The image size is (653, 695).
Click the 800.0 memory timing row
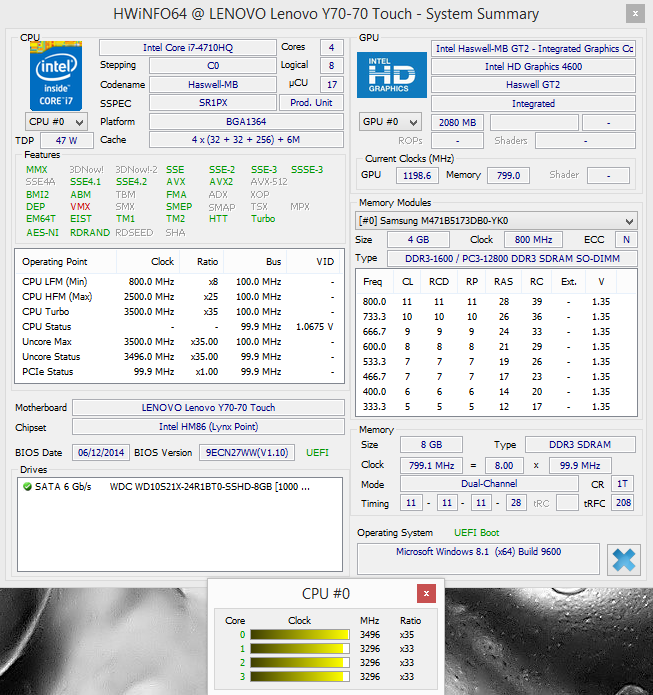[496, 301]
